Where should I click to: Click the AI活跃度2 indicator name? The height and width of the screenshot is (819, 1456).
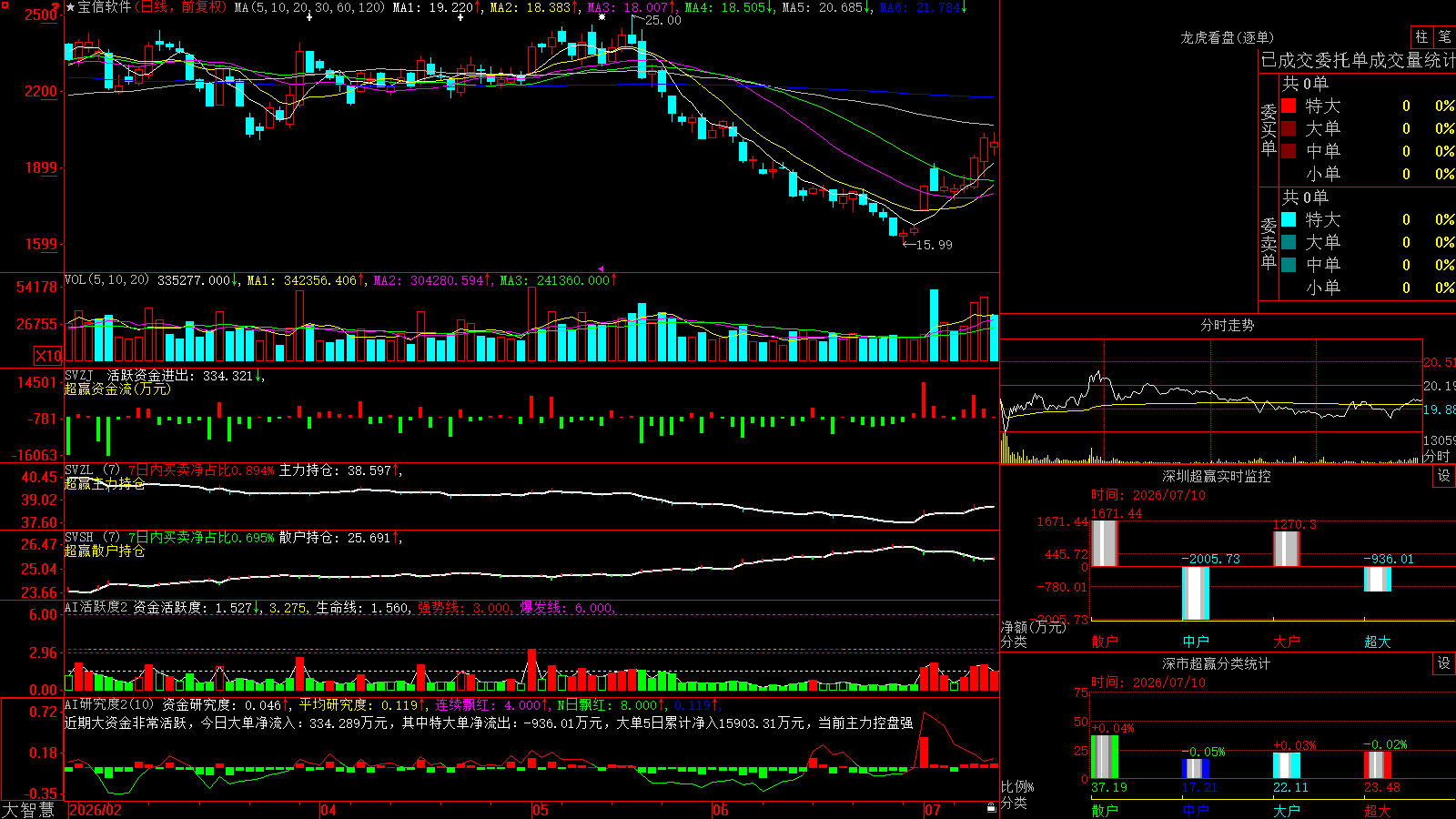click(x=96, y=607)
